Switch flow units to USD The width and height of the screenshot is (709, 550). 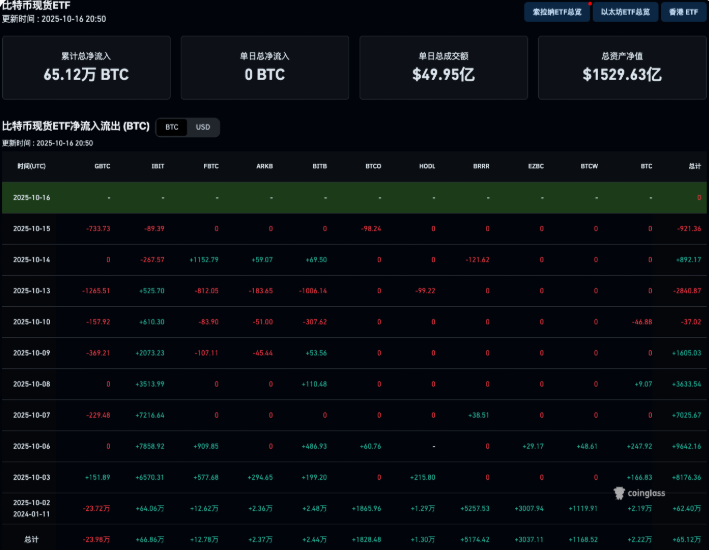point(203,127)
